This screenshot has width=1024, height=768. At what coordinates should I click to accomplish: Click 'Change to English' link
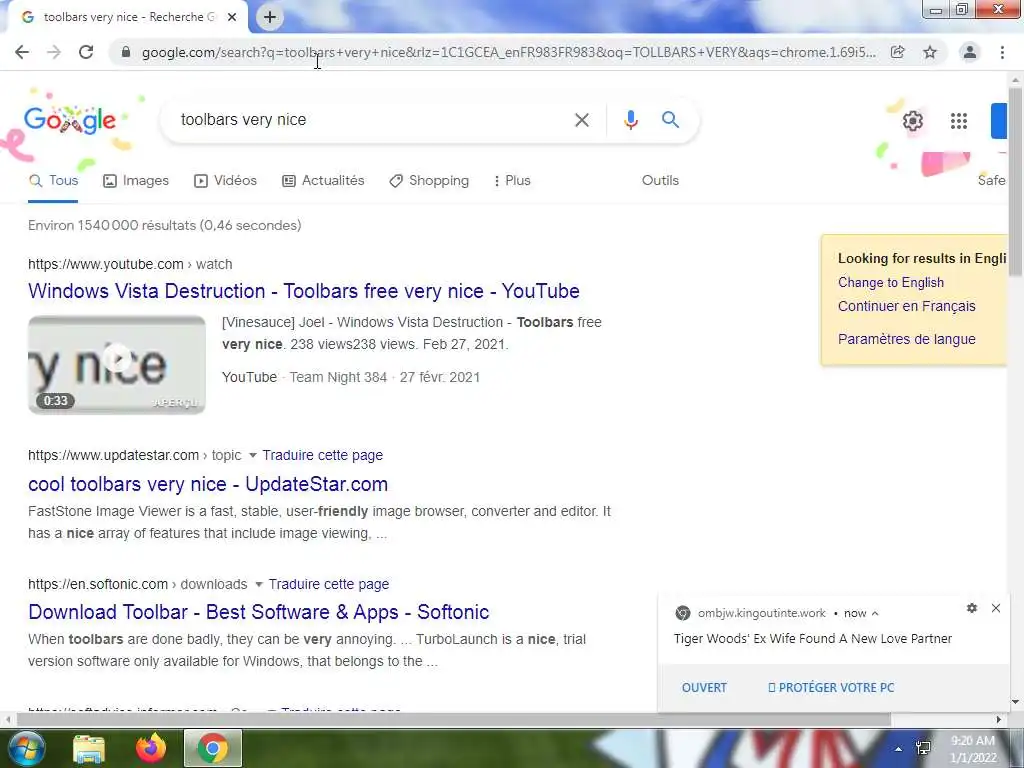click(891, 283)
